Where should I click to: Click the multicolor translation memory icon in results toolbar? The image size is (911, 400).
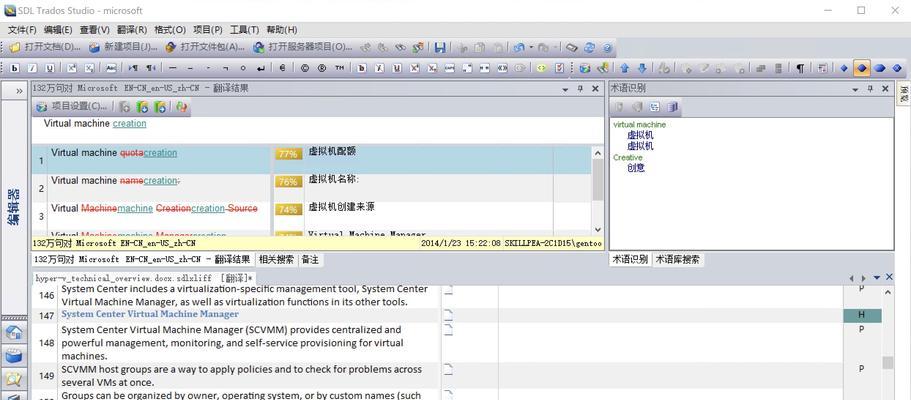182,106
